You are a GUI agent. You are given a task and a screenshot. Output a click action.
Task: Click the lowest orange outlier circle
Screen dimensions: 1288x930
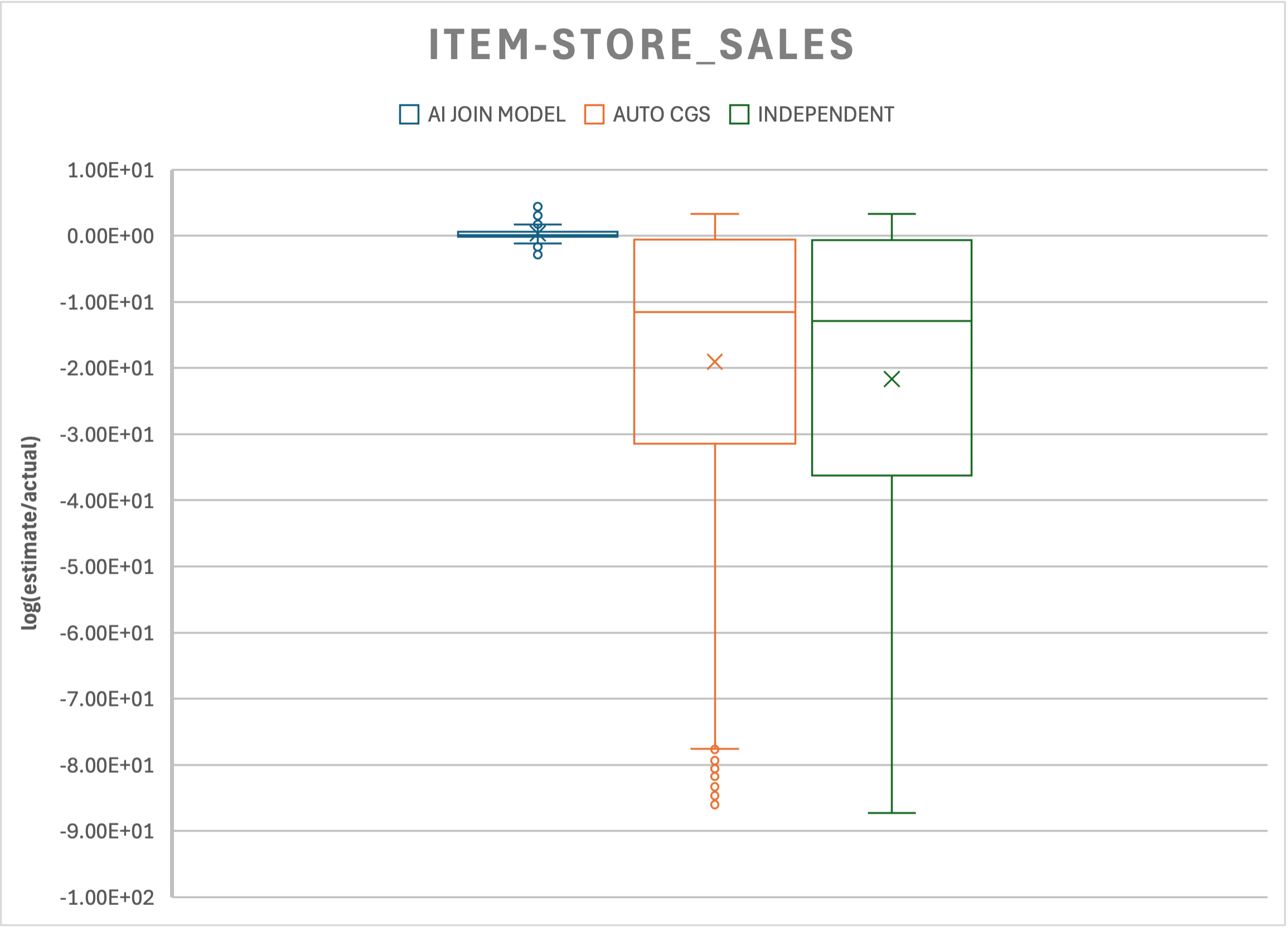[714, 805]
